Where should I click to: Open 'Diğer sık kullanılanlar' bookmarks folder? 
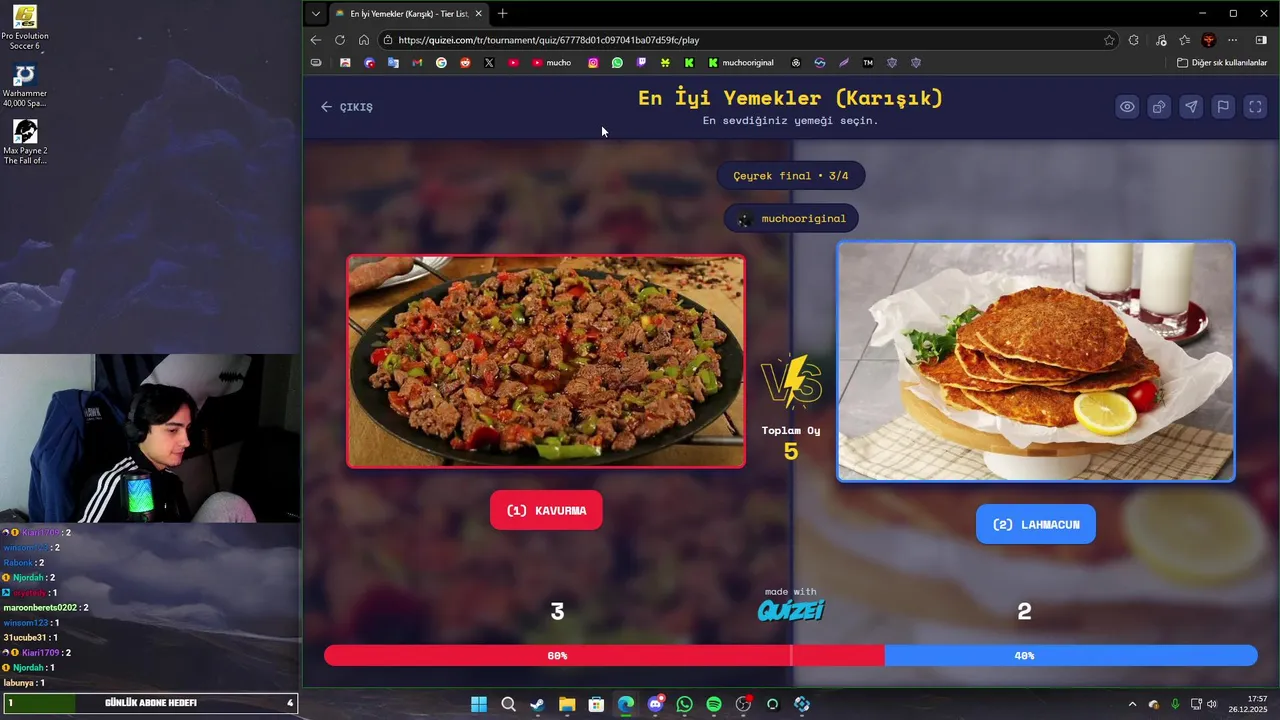click(x=1222, y=63)
